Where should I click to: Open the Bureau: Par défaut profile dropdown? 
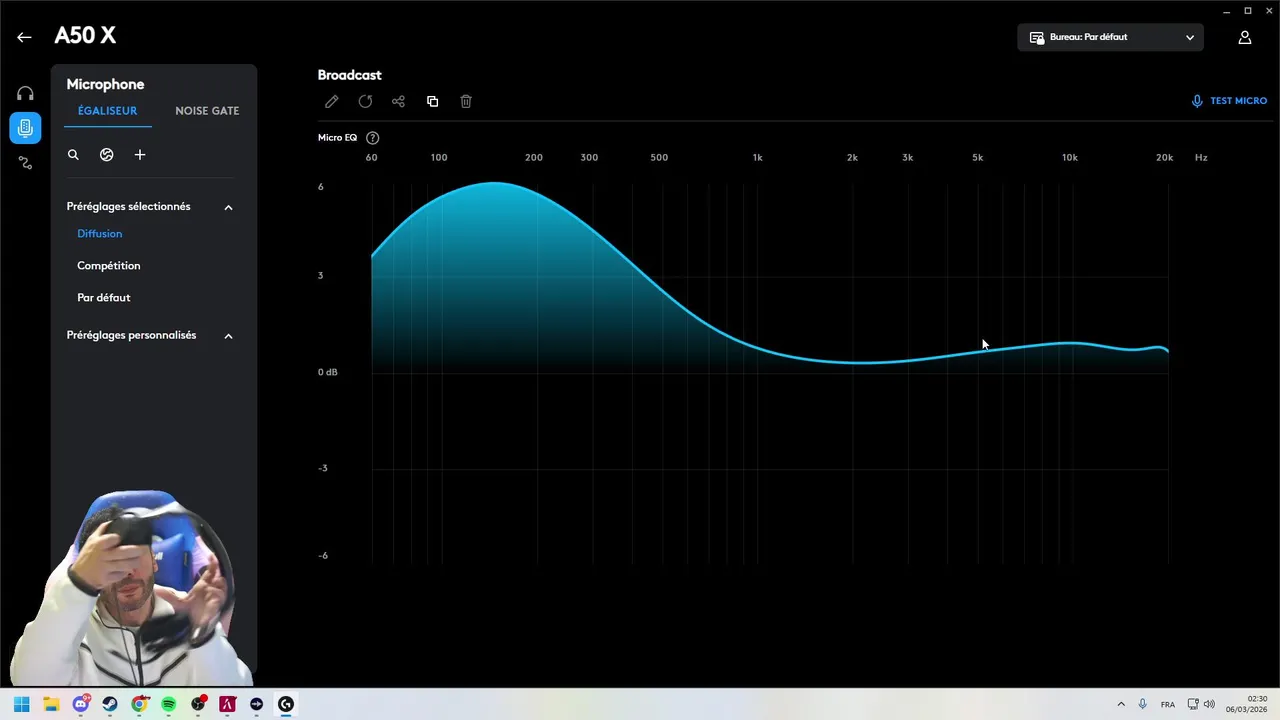pos(1111,37)
